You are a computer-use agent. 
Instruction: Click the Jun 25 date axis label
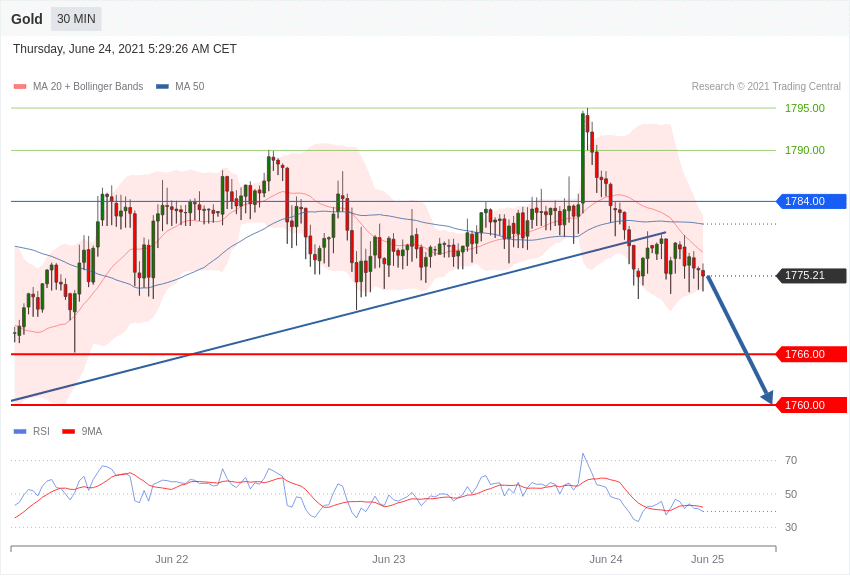click(x=707, y=559)
